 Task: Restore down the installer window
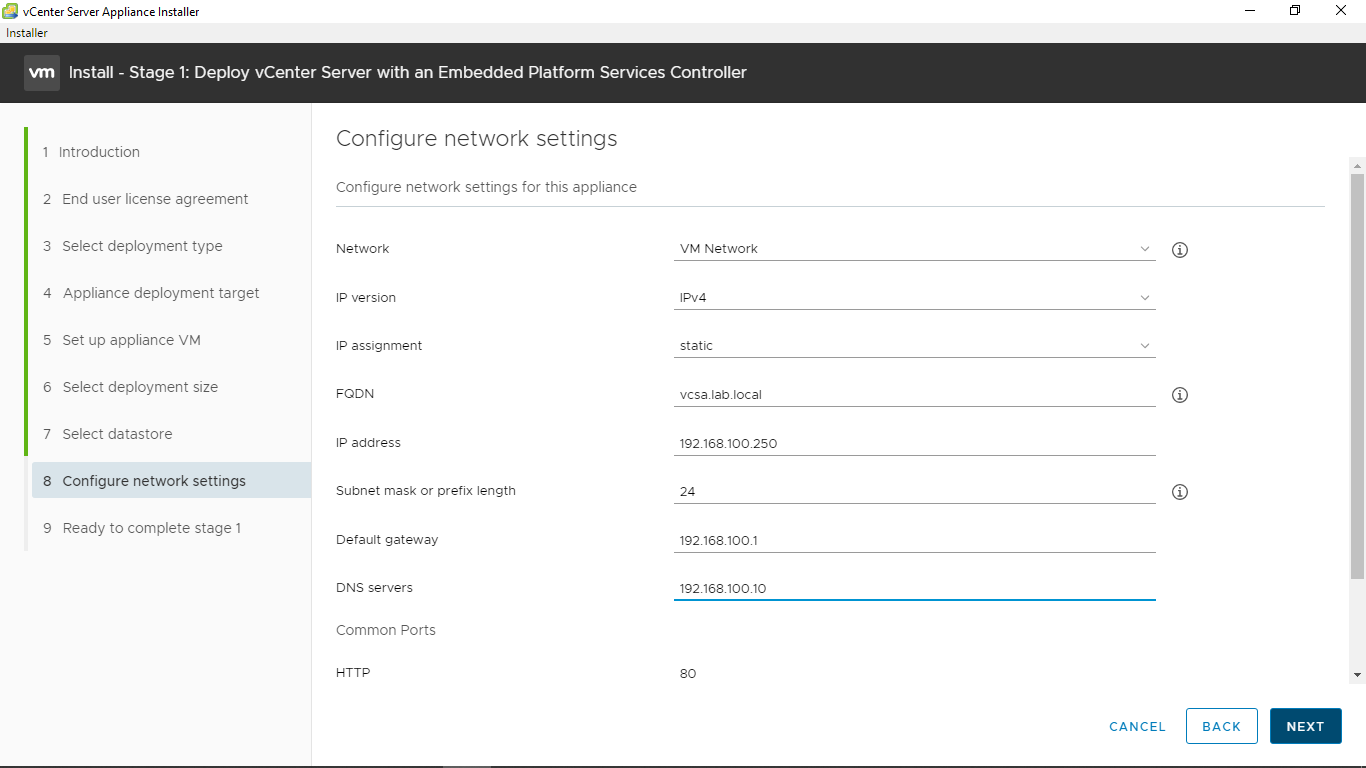(1295, 11)
